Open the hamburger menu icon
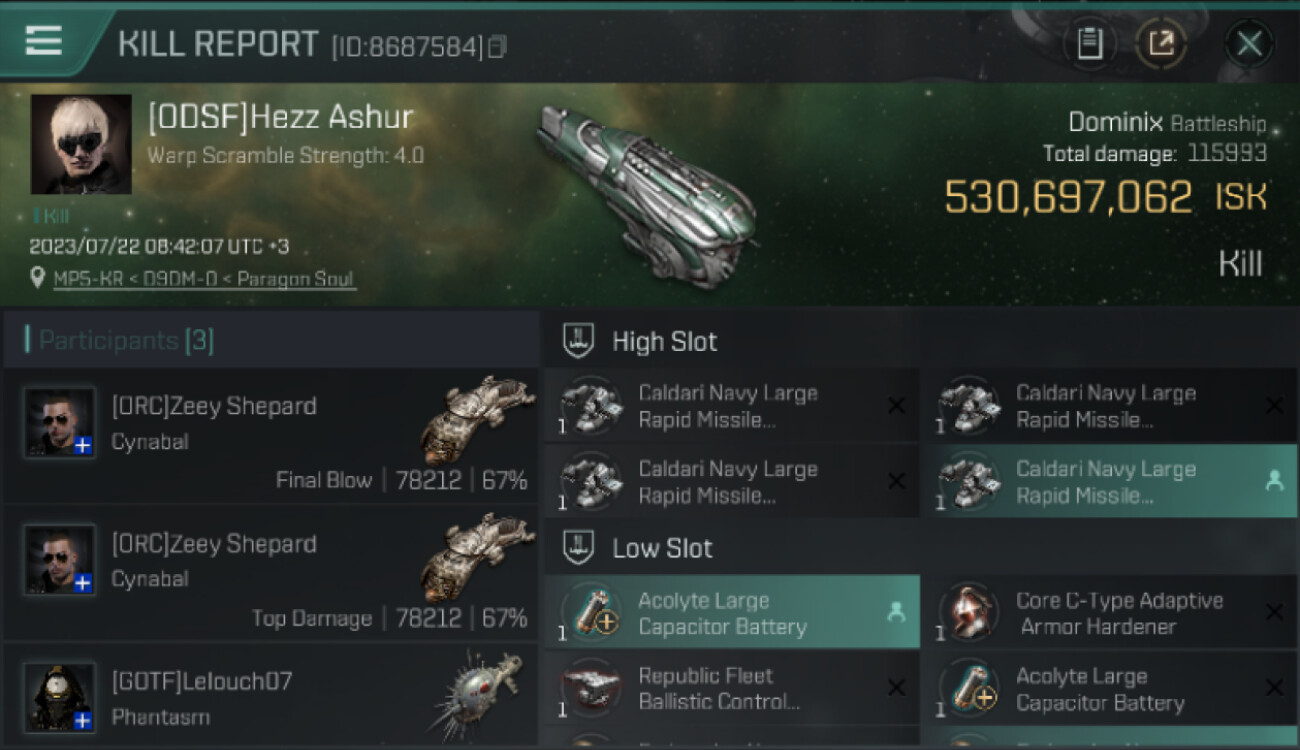The width and height of the screenshot is (1300, 750). click(43, 41)
